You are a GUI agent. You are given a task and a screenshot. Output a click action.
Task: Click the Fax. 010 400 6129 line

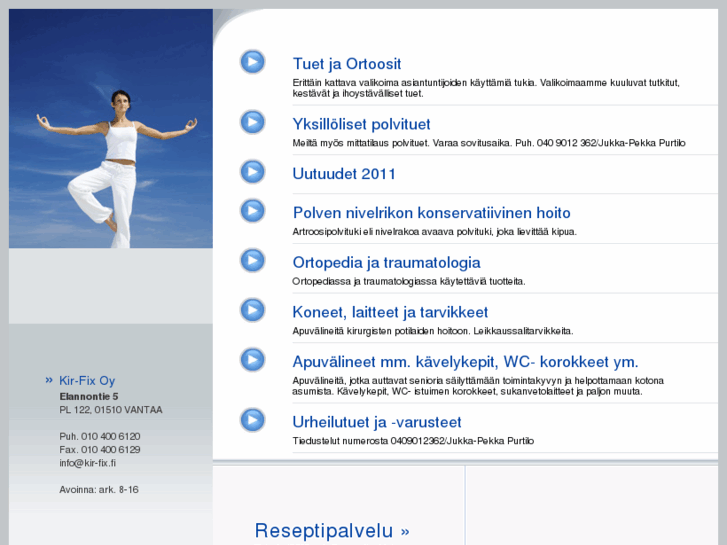[x=100, y=450]
